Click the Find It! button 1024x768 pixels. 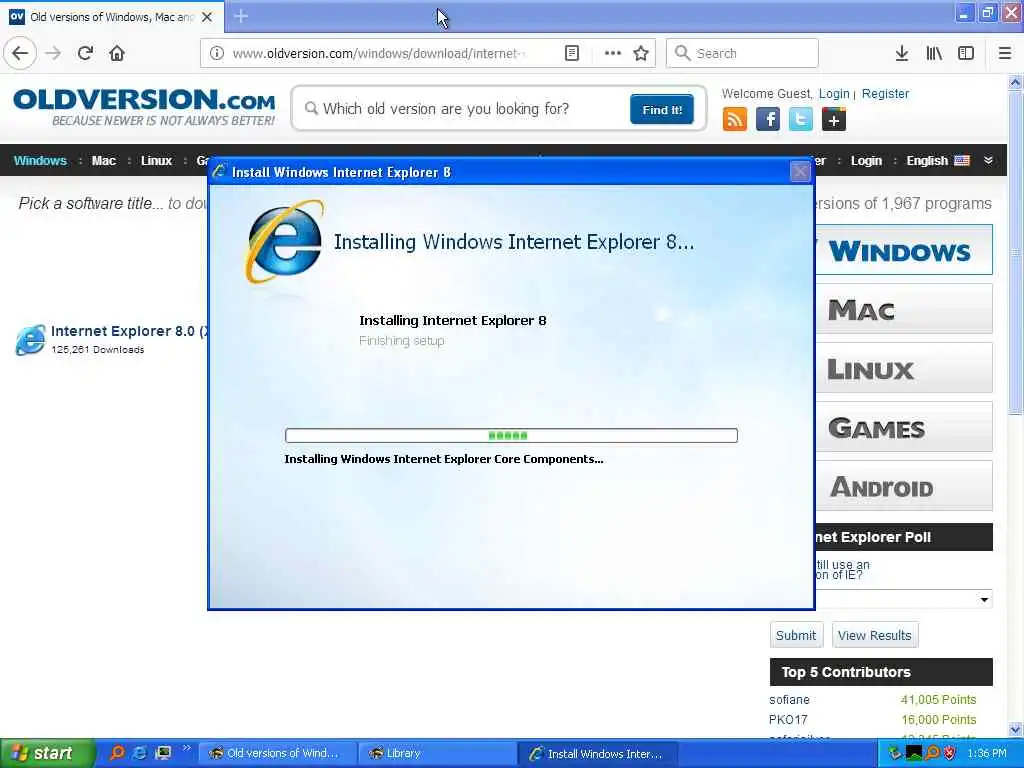click(662, 109)
